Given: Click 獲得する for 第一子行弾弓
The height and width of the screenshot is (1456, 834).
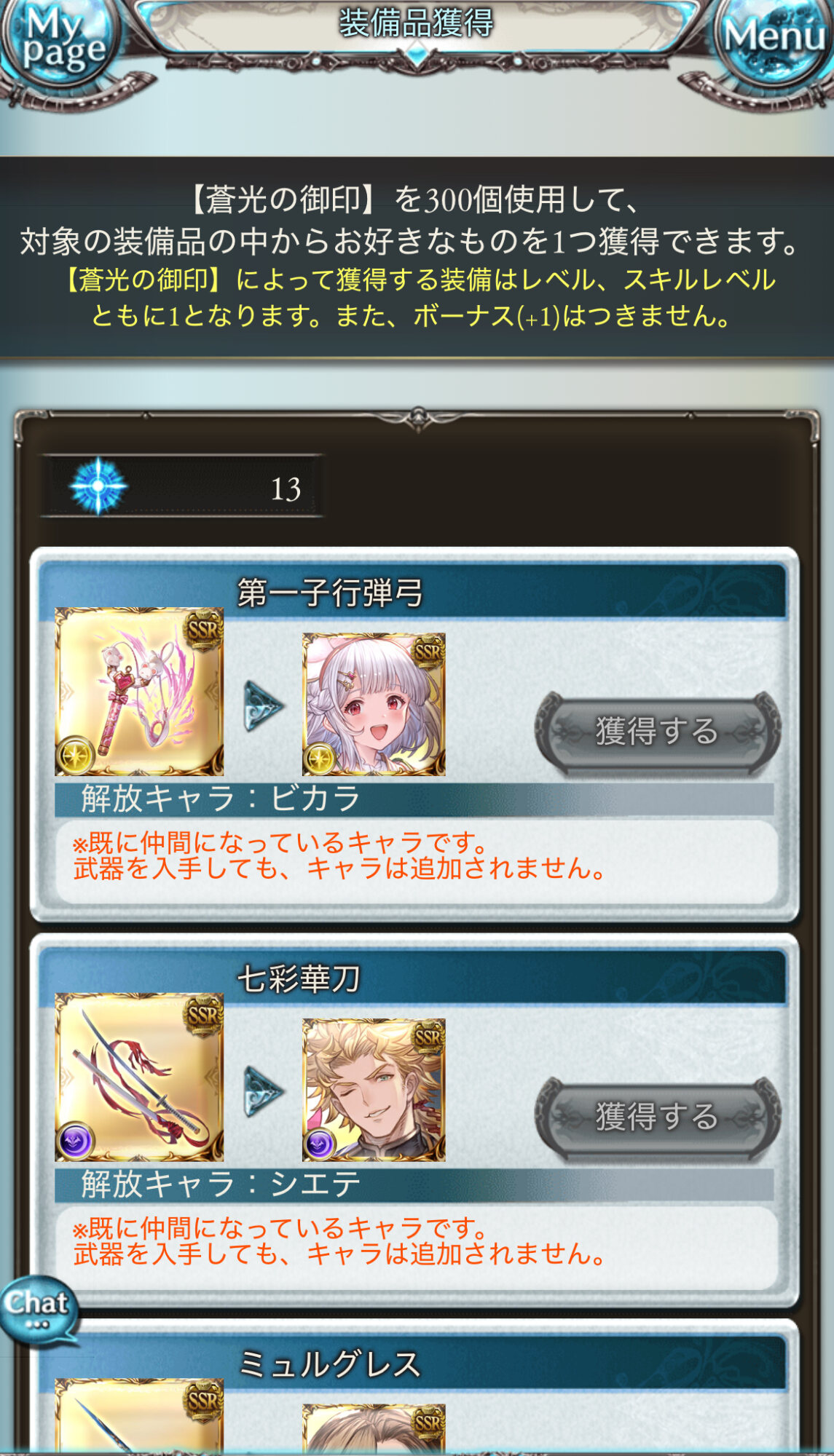Looking at the screenshot, I should click(x=658, y=732).
